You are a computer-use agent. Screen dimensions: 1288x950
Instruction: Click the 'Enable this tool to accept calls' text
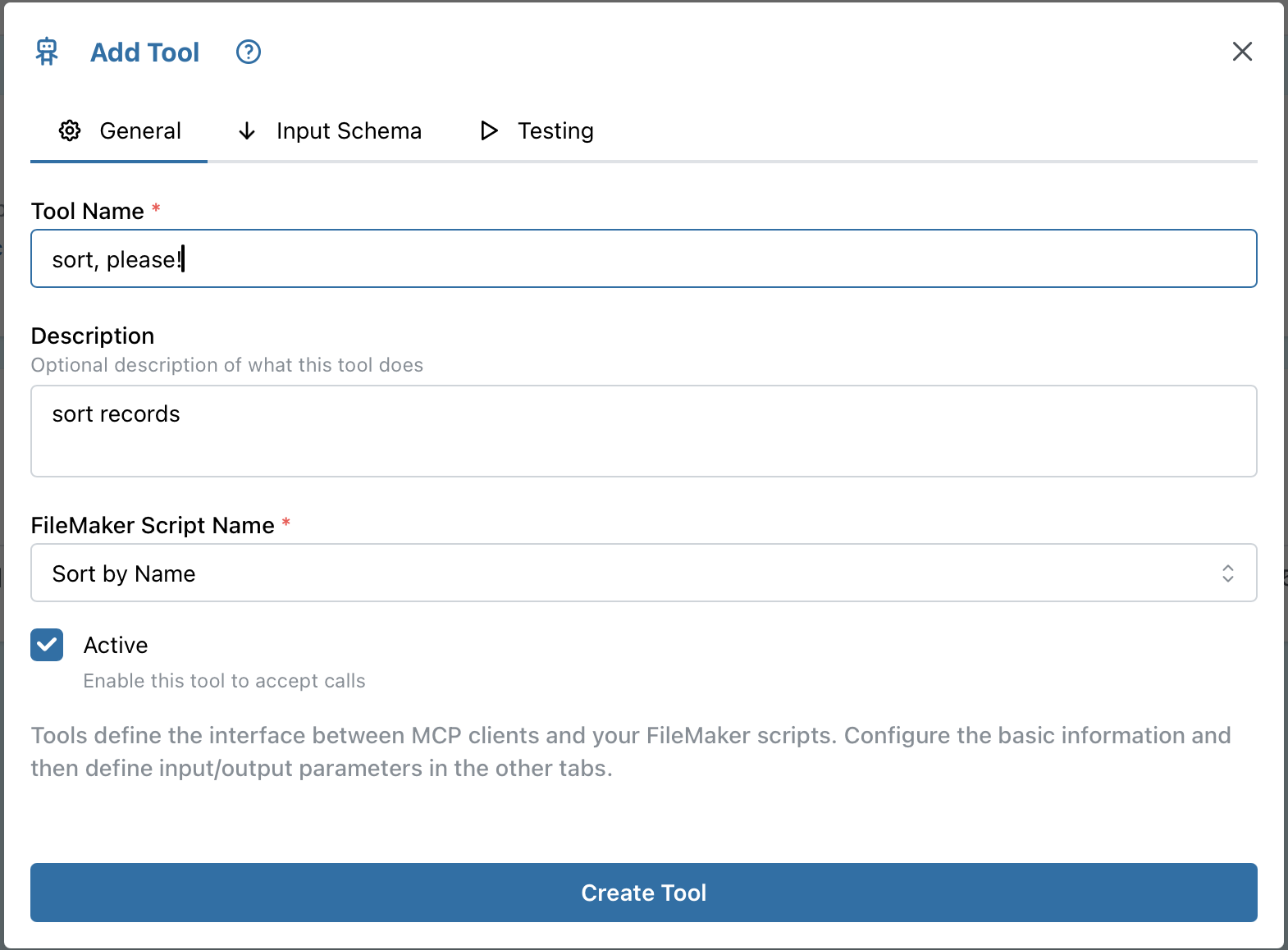point(224,681)
